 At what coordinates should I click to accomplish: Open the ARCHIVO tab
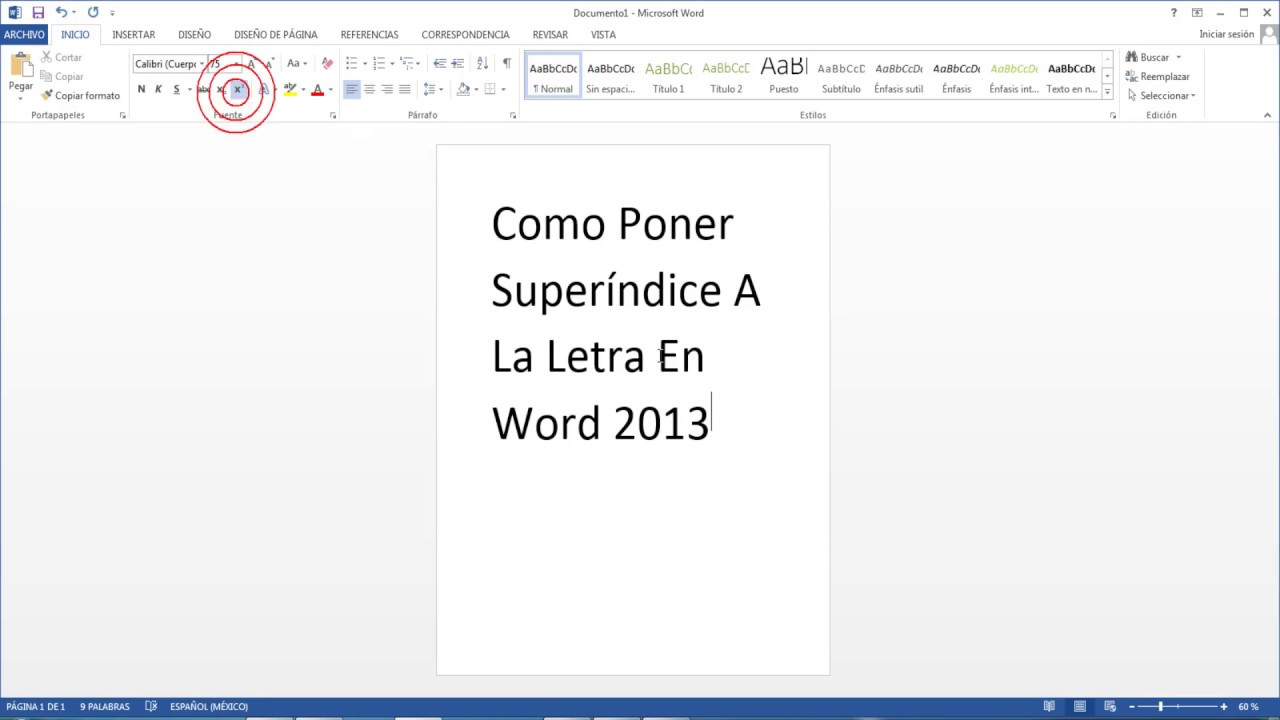pos(24,35)
